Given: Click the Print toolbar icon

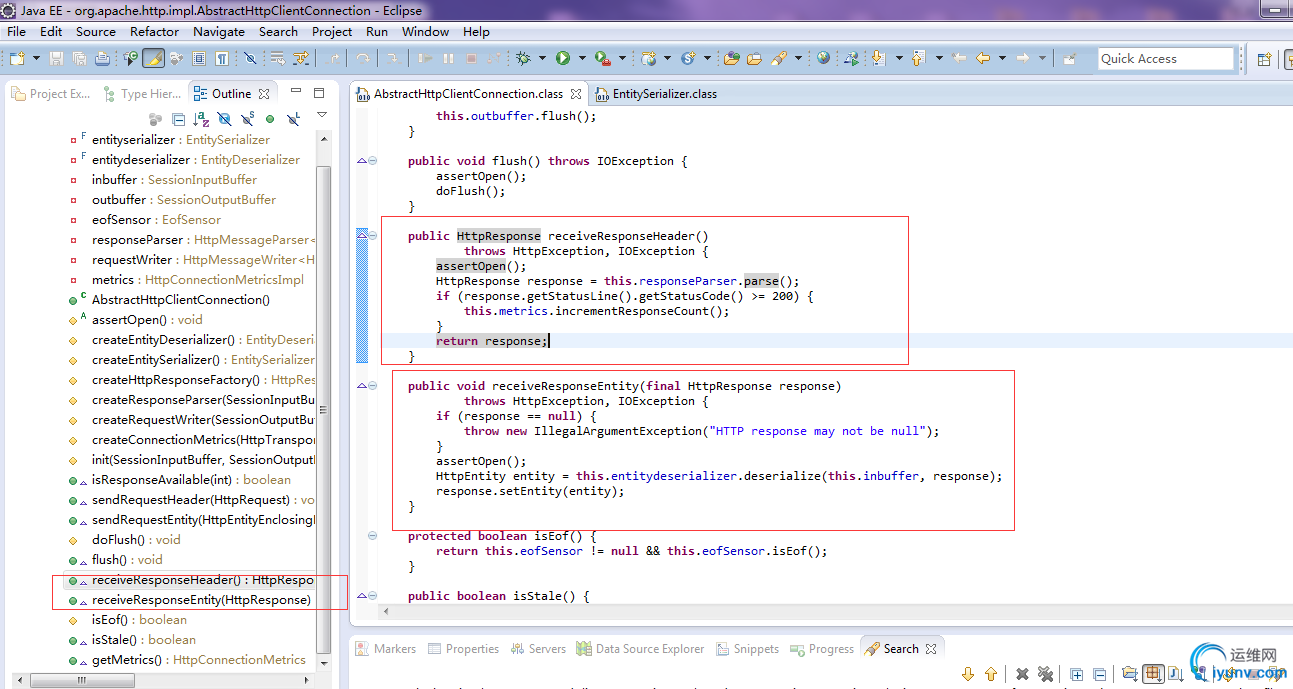Looking at the screenshot, I should point(102,58).
